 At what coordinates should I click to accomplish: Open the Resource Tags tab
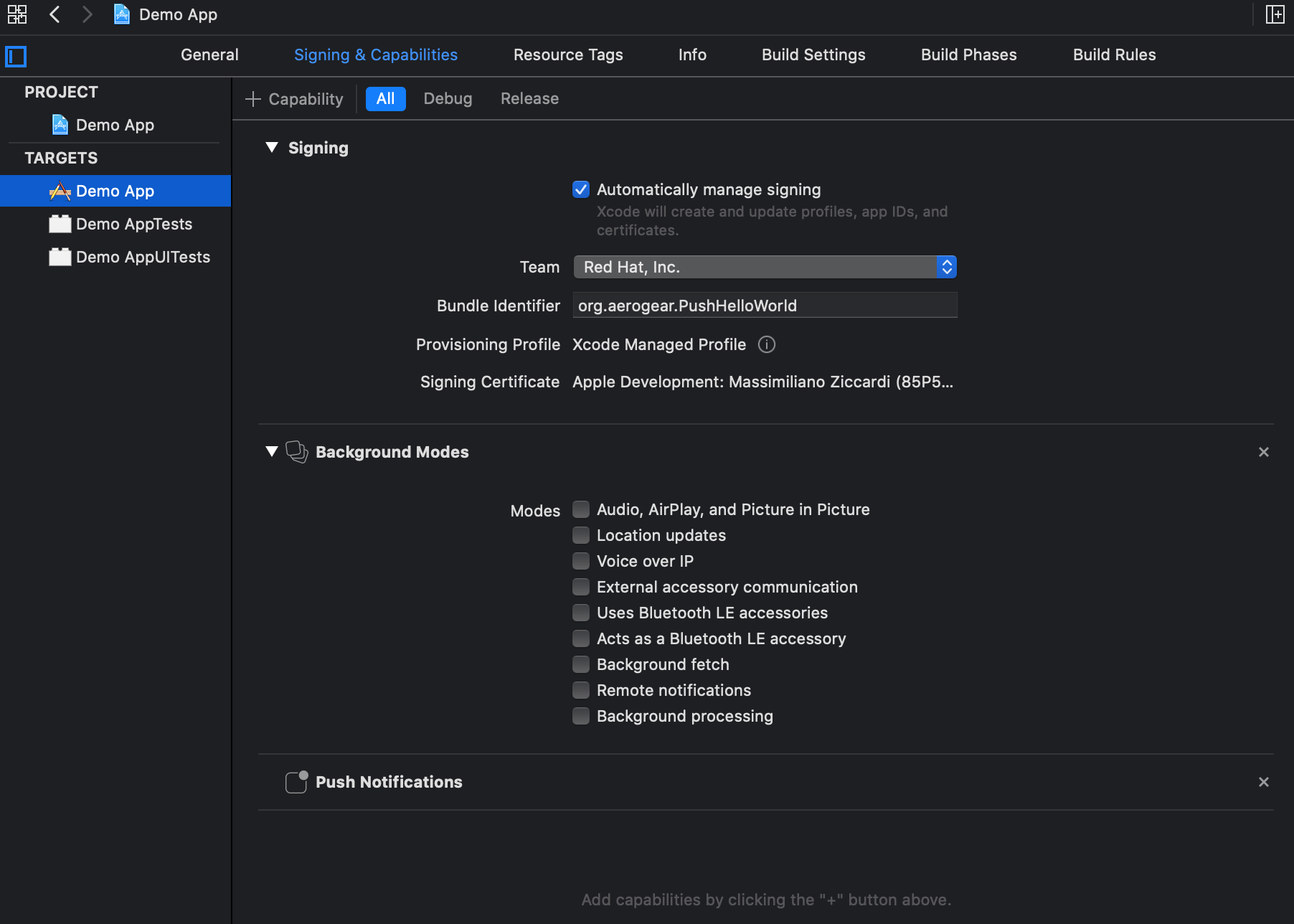point(568,55)
